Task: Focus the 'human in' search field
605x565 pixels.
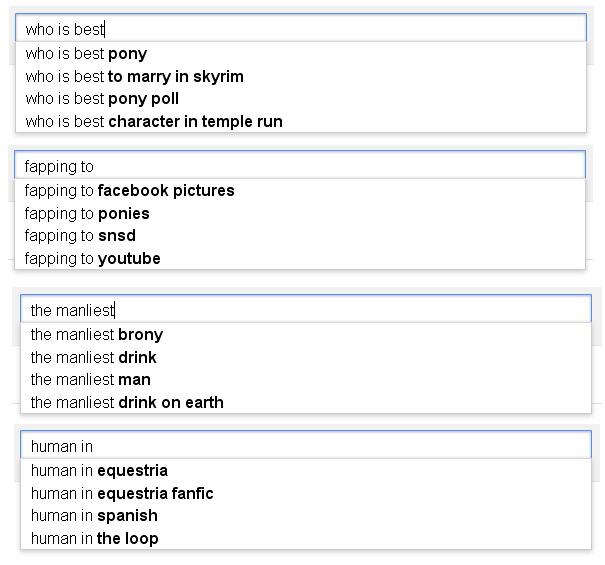Action: 305,446
